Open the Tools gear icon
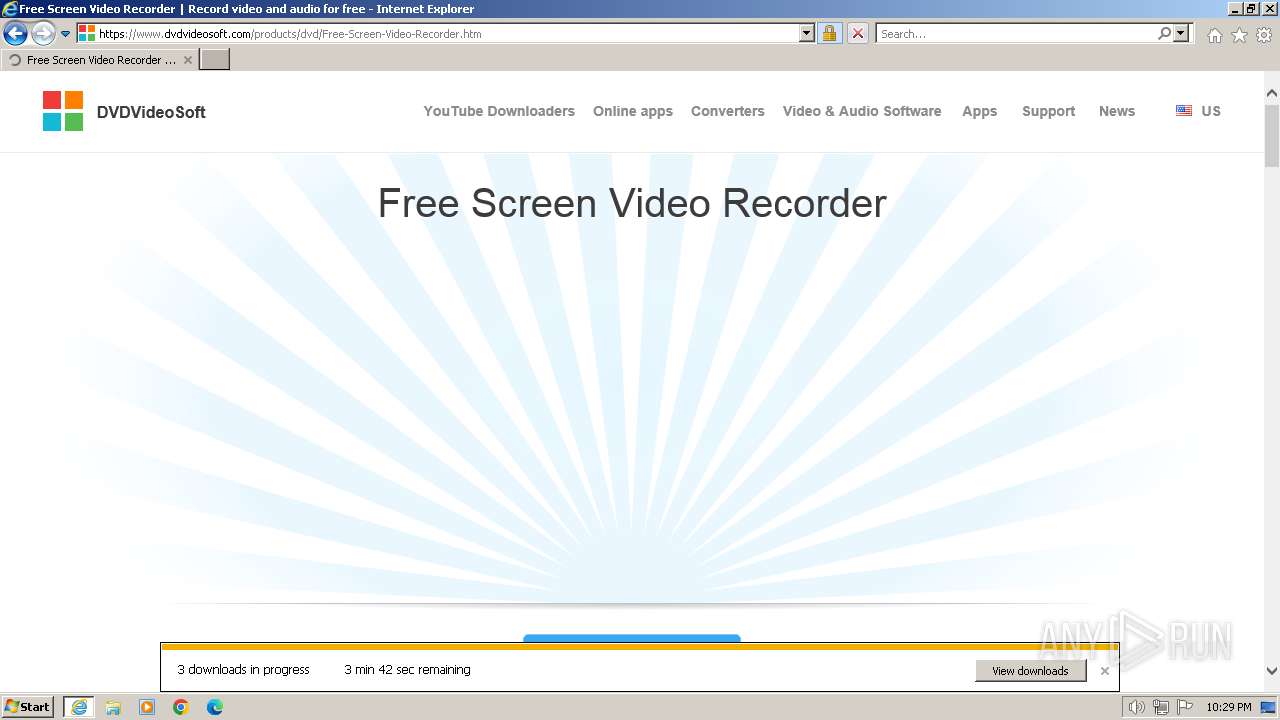This screenshot has height=720, width=1280. coord(1264,35)
